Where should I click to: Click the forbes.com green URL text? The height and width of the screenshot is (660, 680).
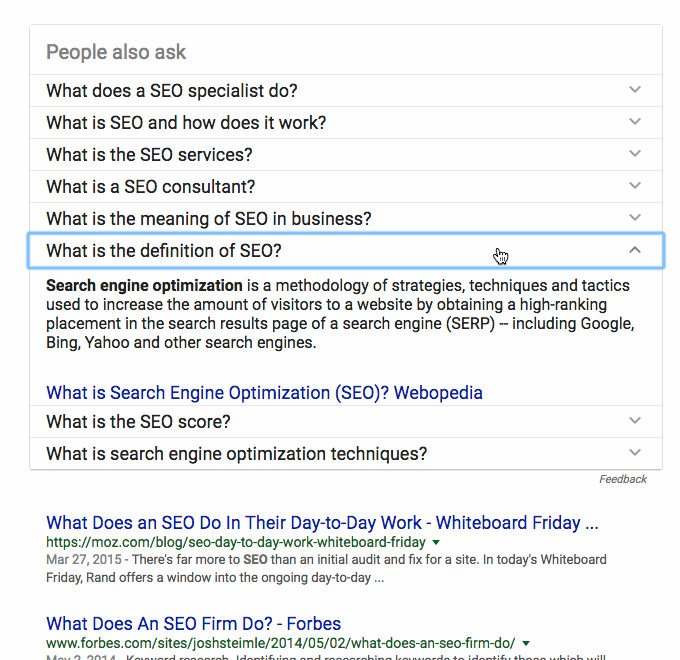click(x=280, y=643)
